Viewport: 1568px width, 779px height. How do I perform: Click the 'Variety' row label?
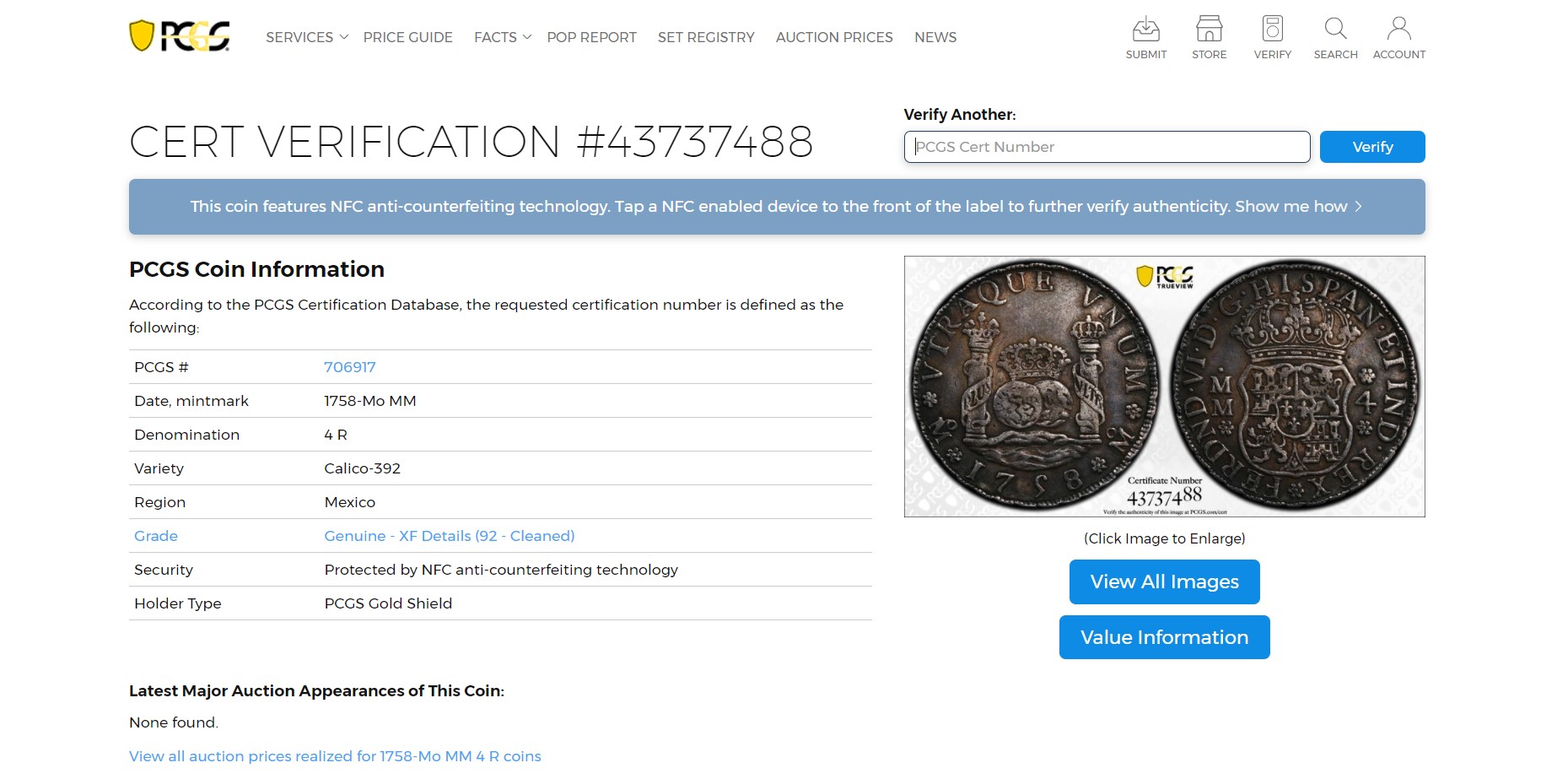(x=159, y=468)
